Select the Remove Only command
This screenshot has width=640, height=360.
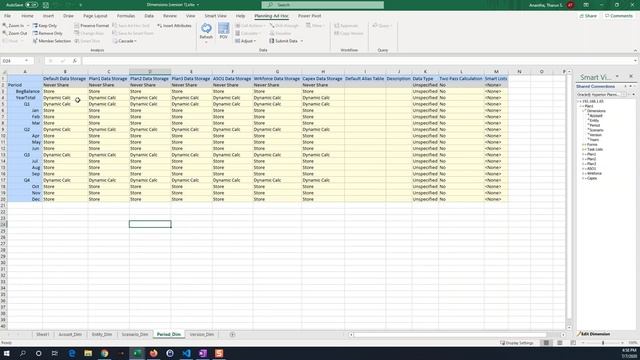(x=48, y=33)
